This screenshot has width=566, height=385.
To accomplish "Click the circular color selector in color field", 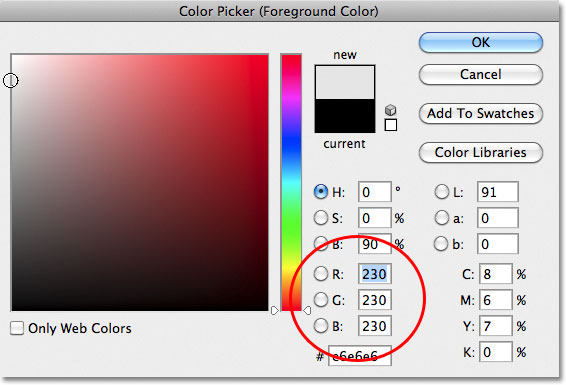I will click(10, 80).
